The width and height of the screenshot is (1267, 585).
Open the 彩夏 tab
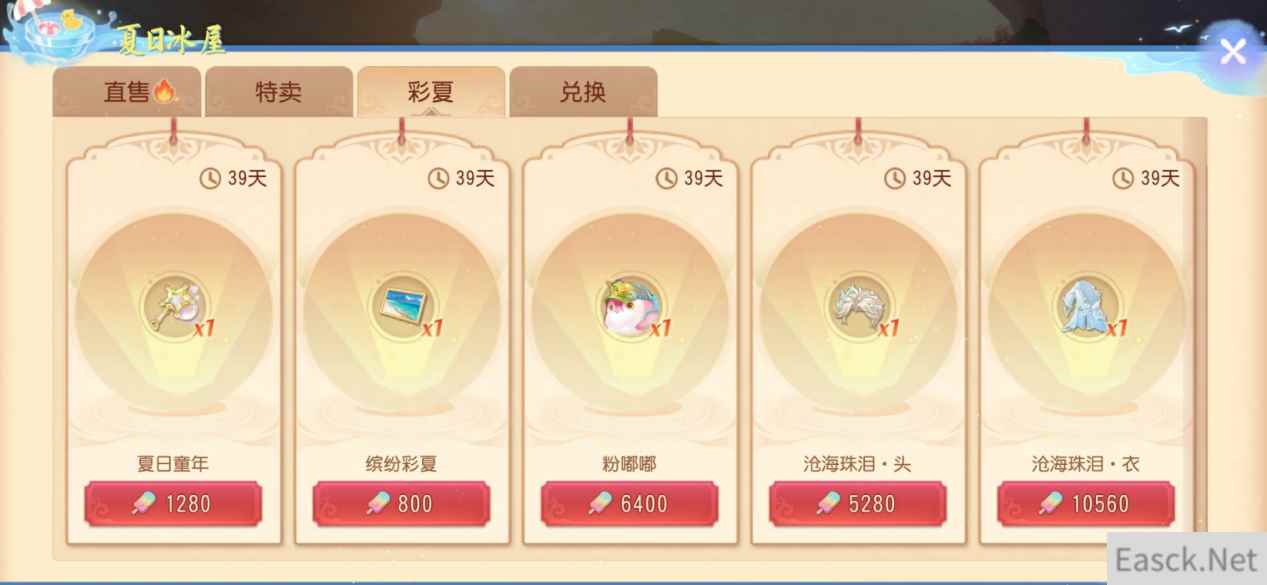pyautogui.click(x=431, y=93)
